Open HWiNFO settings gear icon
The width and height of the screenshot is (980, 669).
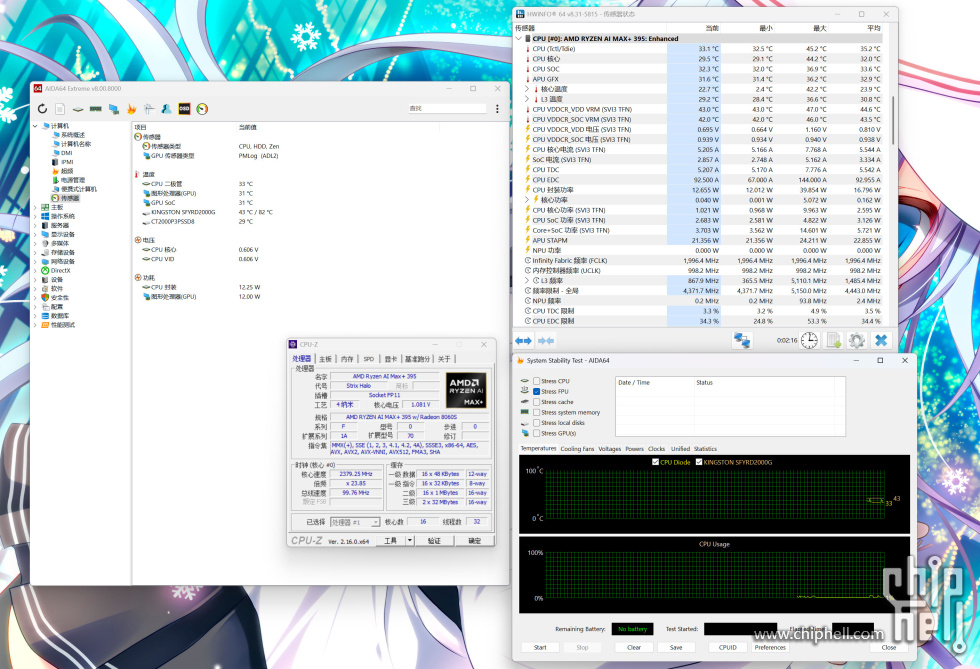(856, 340)
